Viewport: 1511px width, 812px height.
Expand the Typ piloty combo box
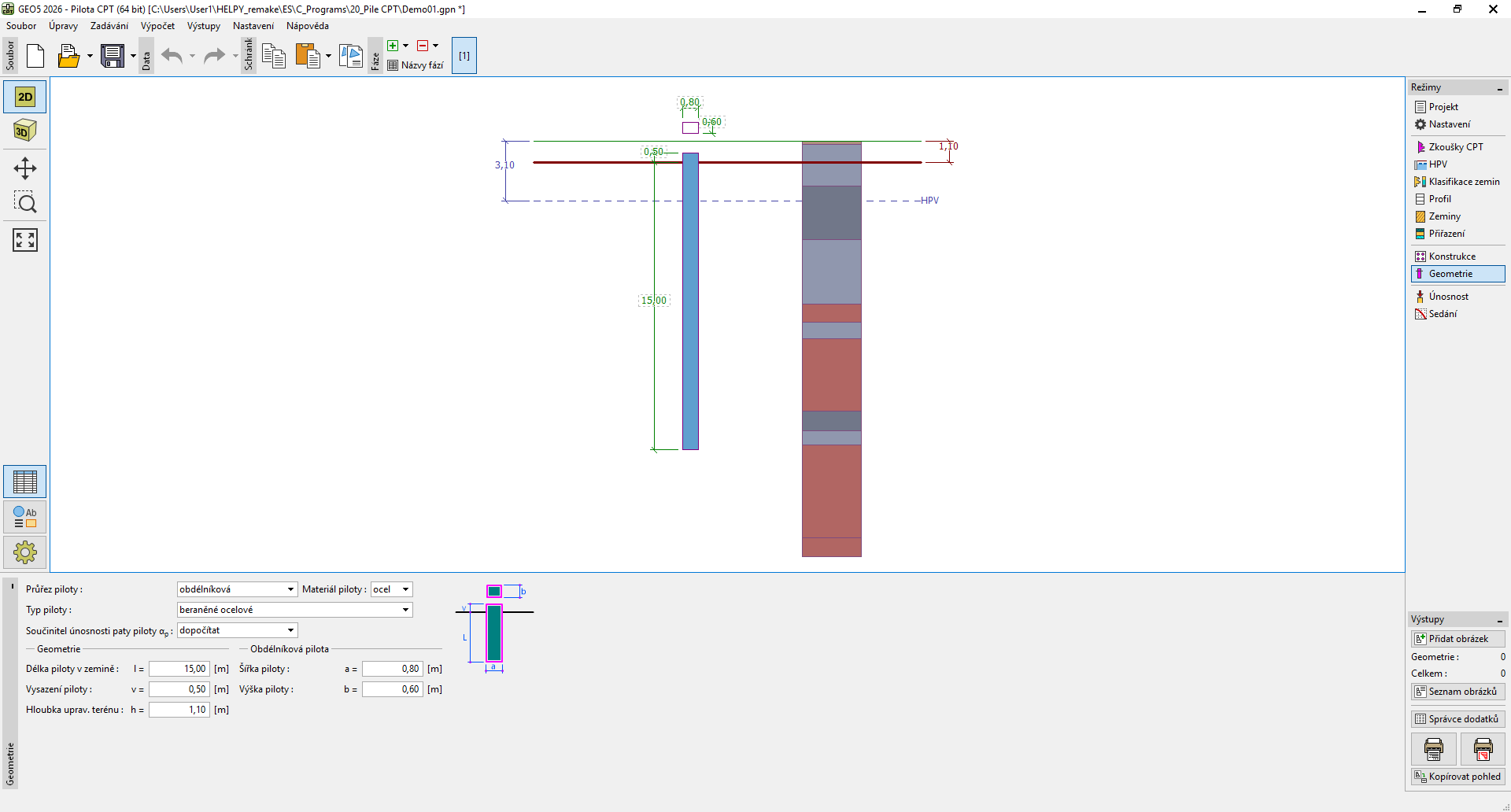(x=294, y=610)
